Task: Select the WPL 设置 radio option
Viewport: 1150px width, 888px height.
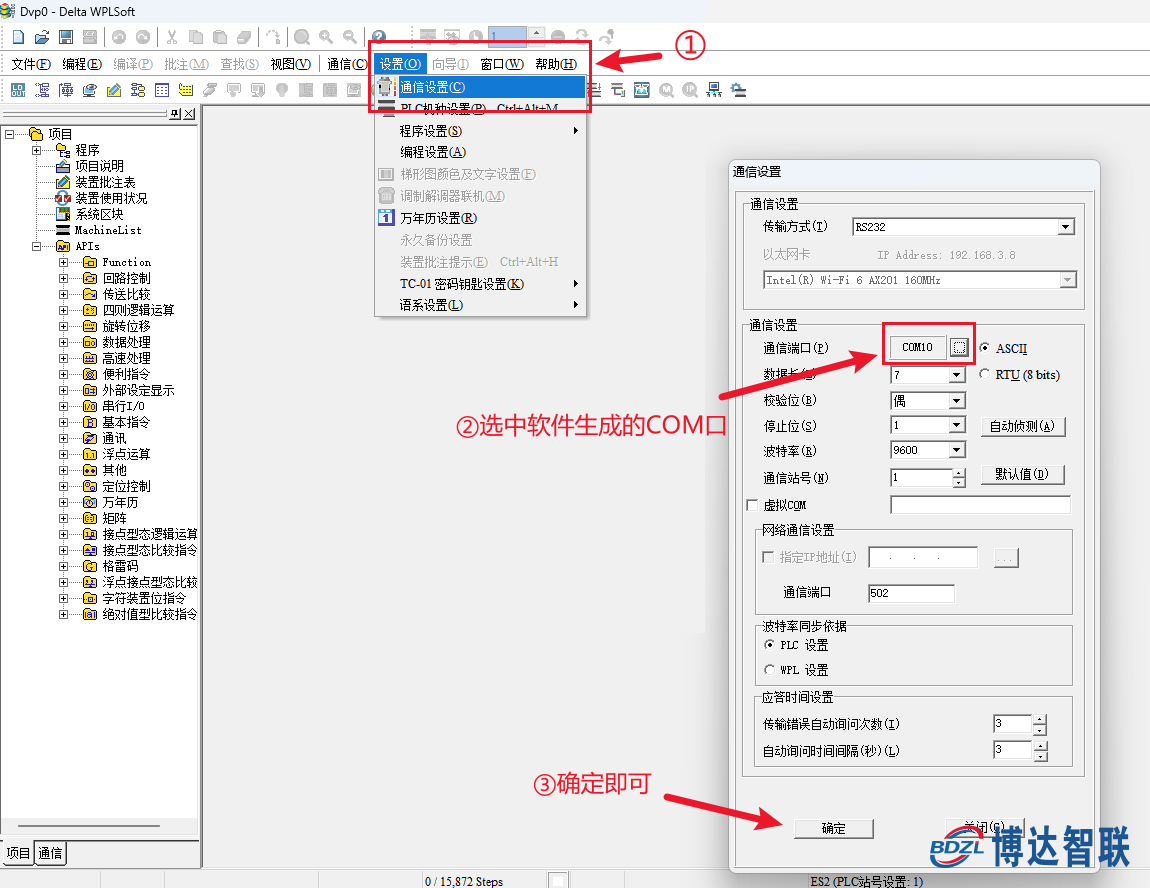Action: [769, 670]
